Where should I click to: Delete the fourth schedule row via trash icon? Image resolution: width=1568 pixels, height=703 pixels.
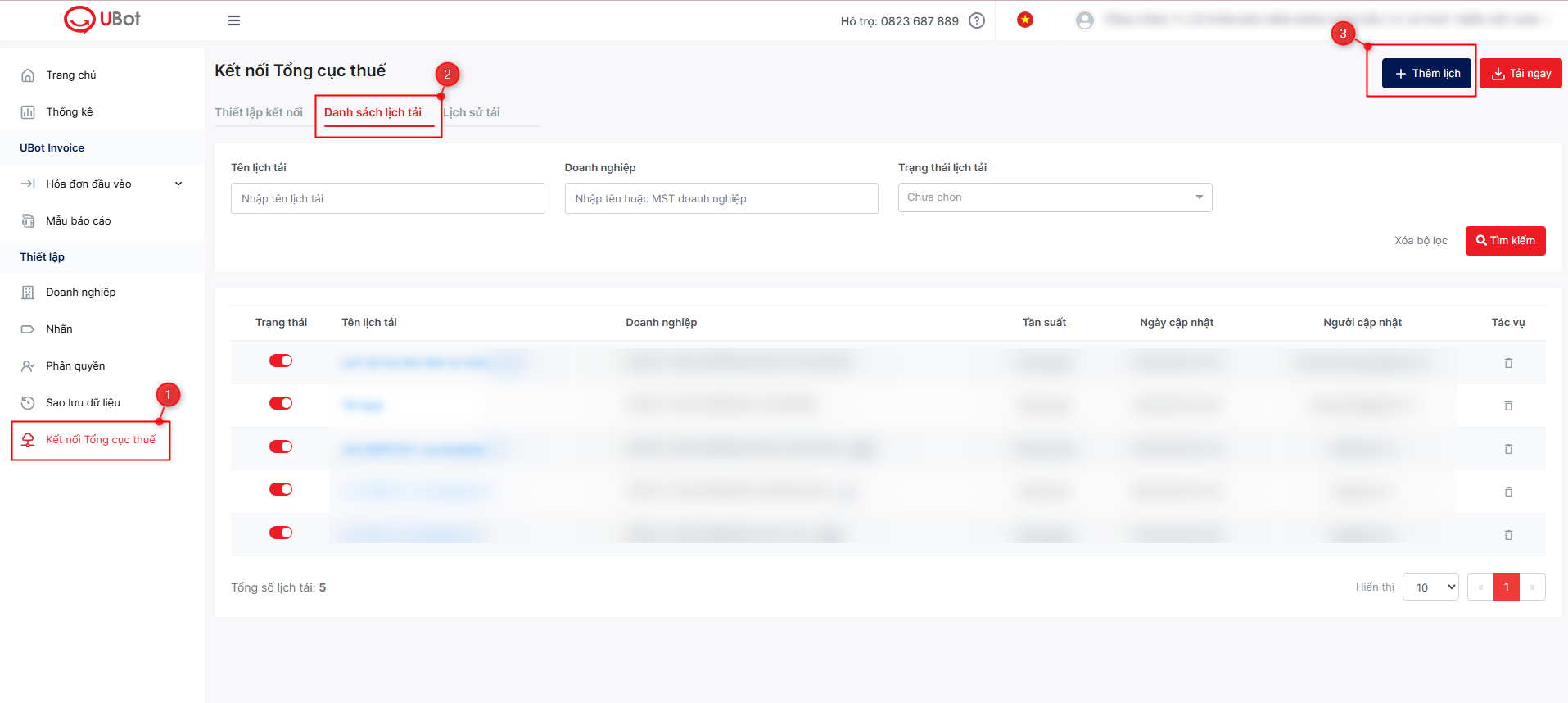(x=1508, y=492)
